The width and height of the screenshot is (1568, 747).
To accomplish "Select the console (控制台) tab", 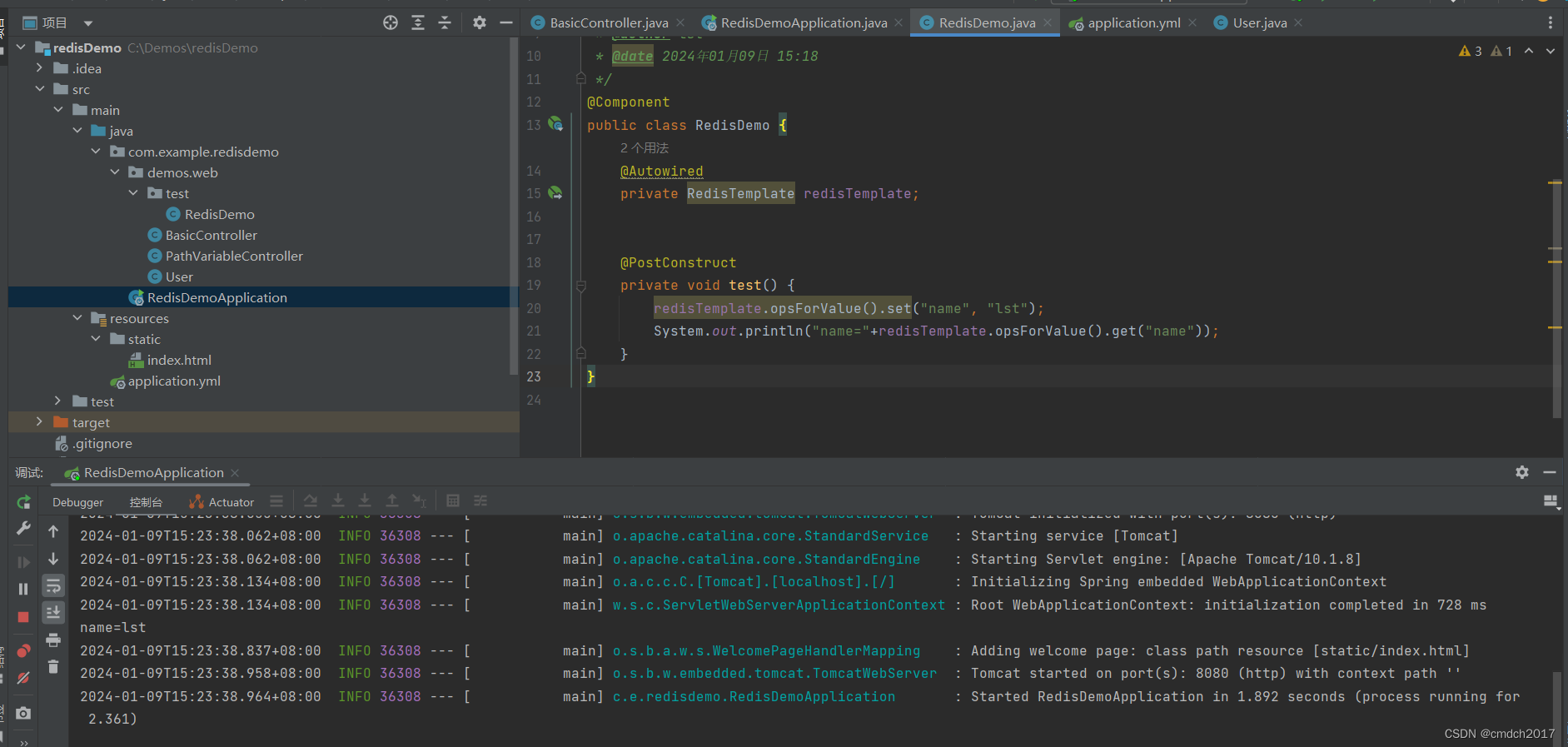I will pos(146,502).
